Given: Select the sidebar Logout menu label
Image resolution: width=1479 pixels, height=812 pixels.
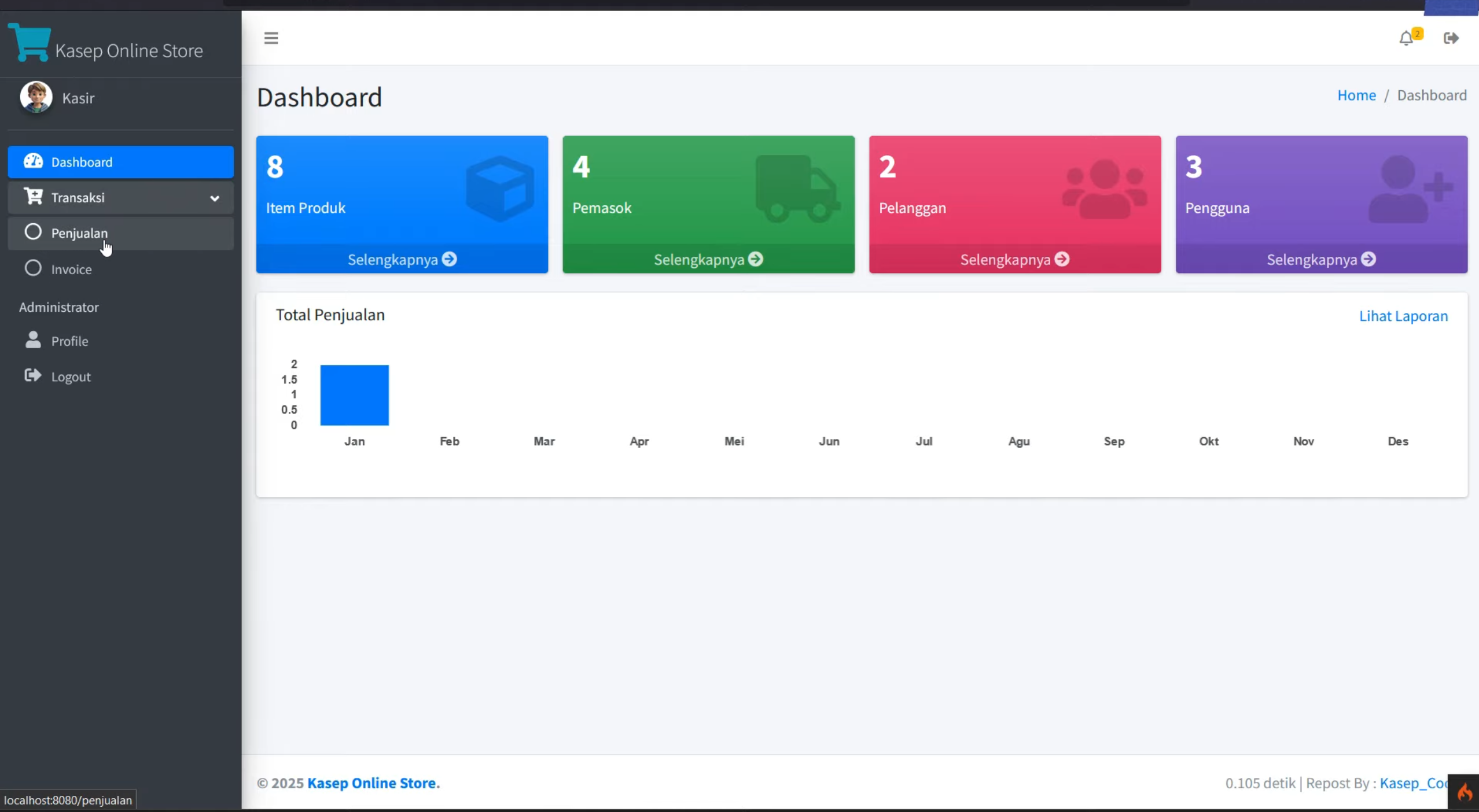Looking at the screenshot, I should [71, 377].
